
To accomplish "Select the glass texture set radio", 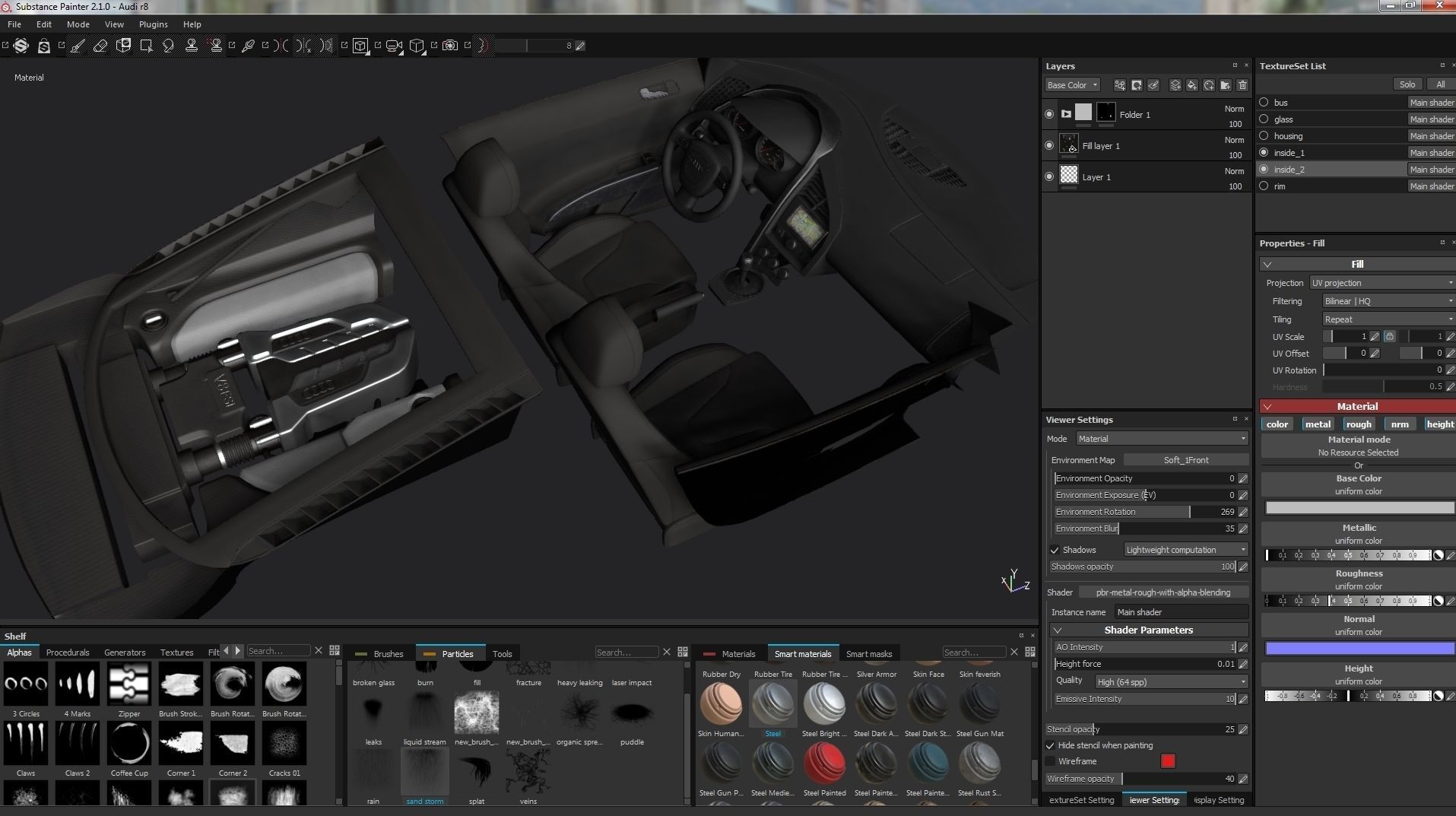I will (x=1264, y=119).
